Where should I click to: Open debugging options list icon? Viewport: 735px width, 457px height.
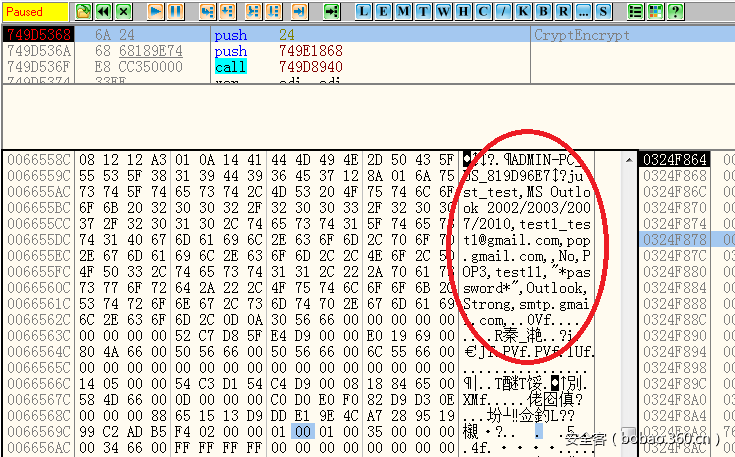coord(635,11)
